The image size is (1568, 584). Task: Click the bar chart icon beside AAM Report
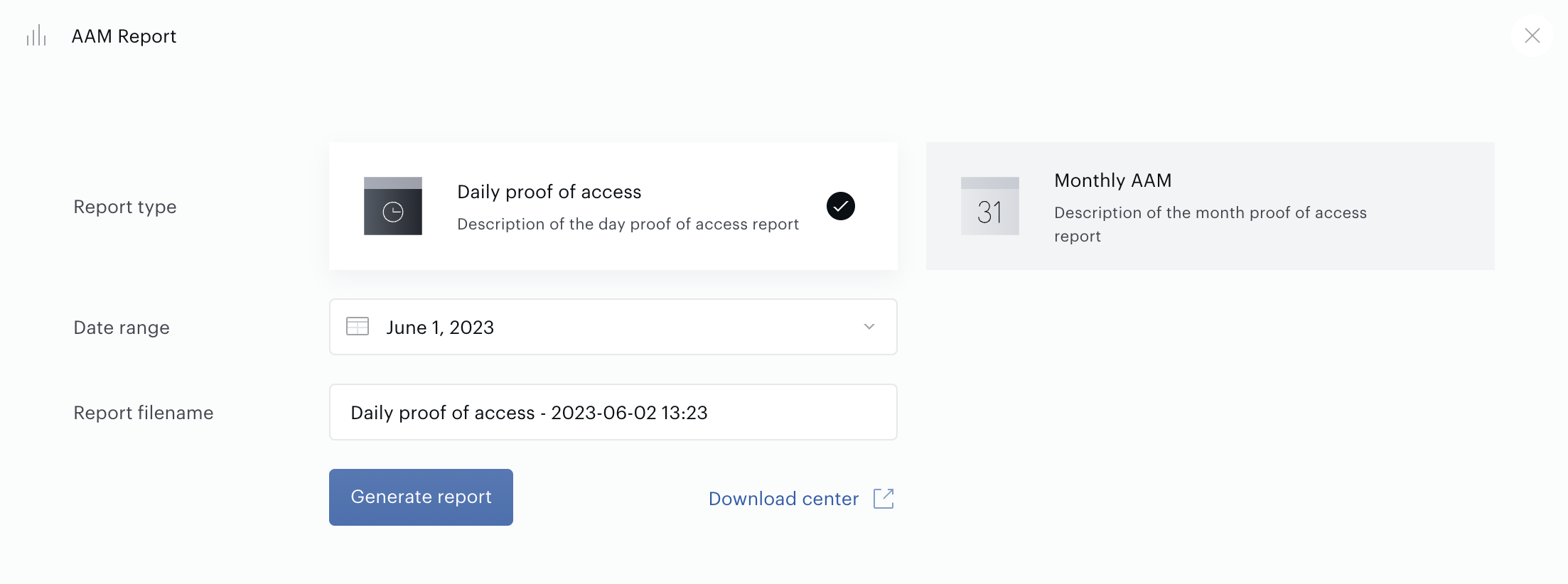point(36,36)
